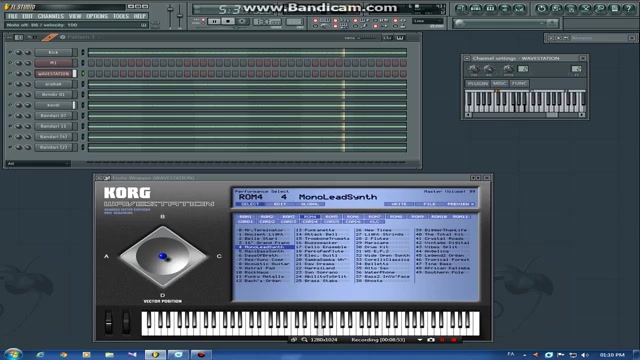Open the All channel filter dropdown

click(x=38, y=163)
